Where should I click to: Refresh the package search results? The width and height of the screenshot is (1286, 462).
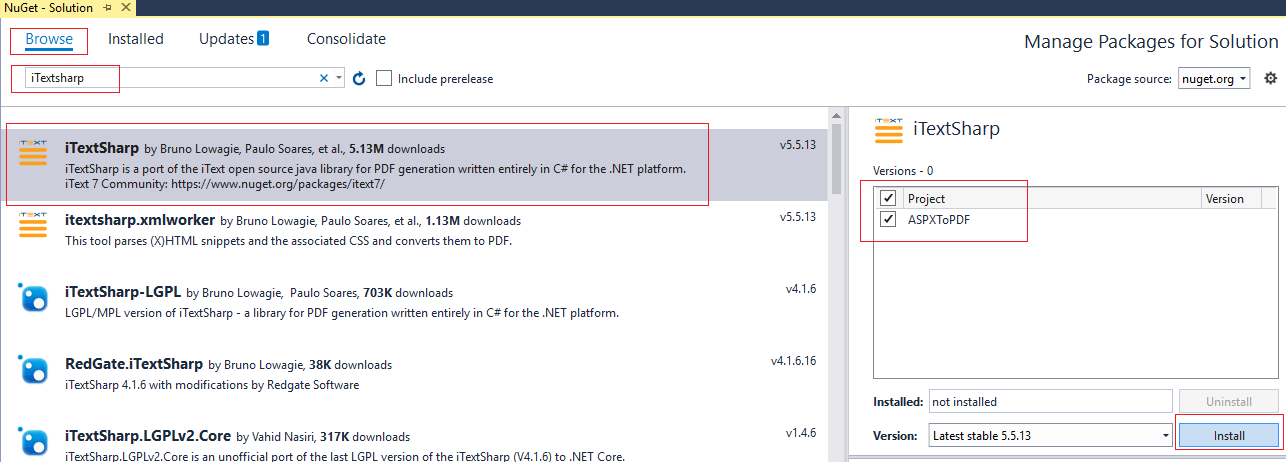[x=359, y=78]
